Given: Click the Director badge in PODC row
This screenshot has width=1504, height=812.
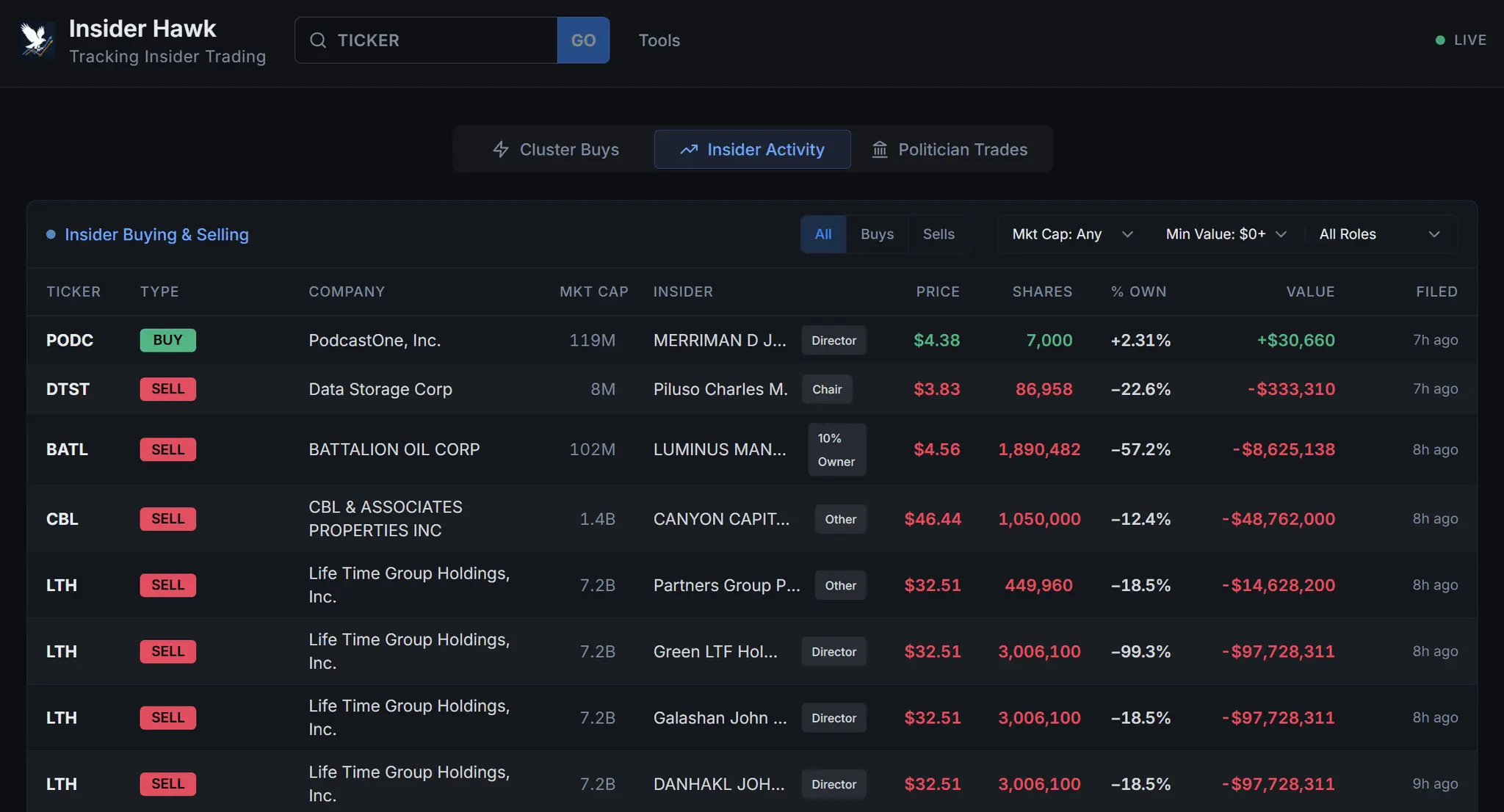Looking at the screenshot, I should point(834,340).
